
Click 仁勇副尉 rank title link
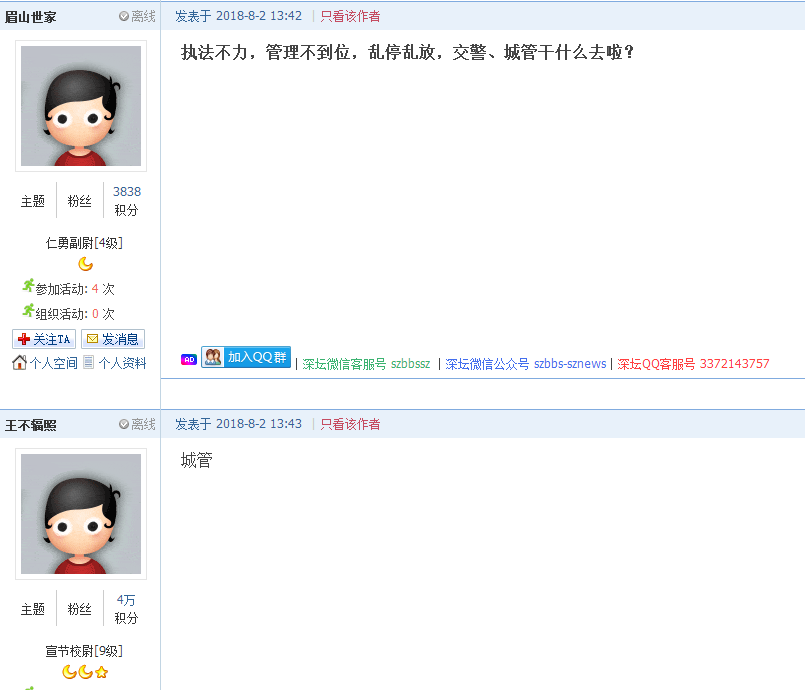click(x=69, y=243)
